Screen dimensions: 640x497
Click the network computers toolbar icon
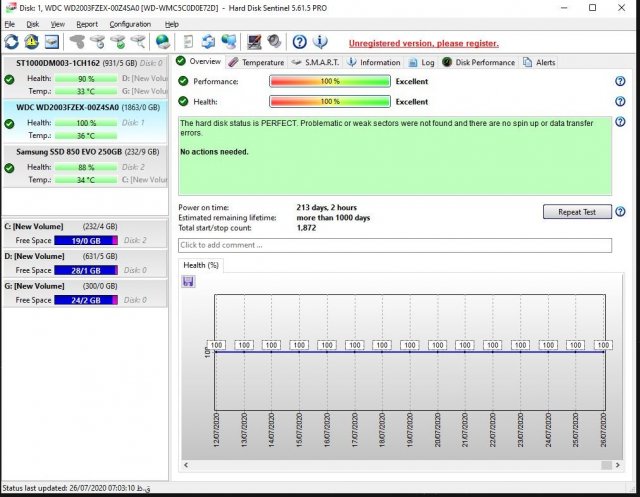click(230, 42)
